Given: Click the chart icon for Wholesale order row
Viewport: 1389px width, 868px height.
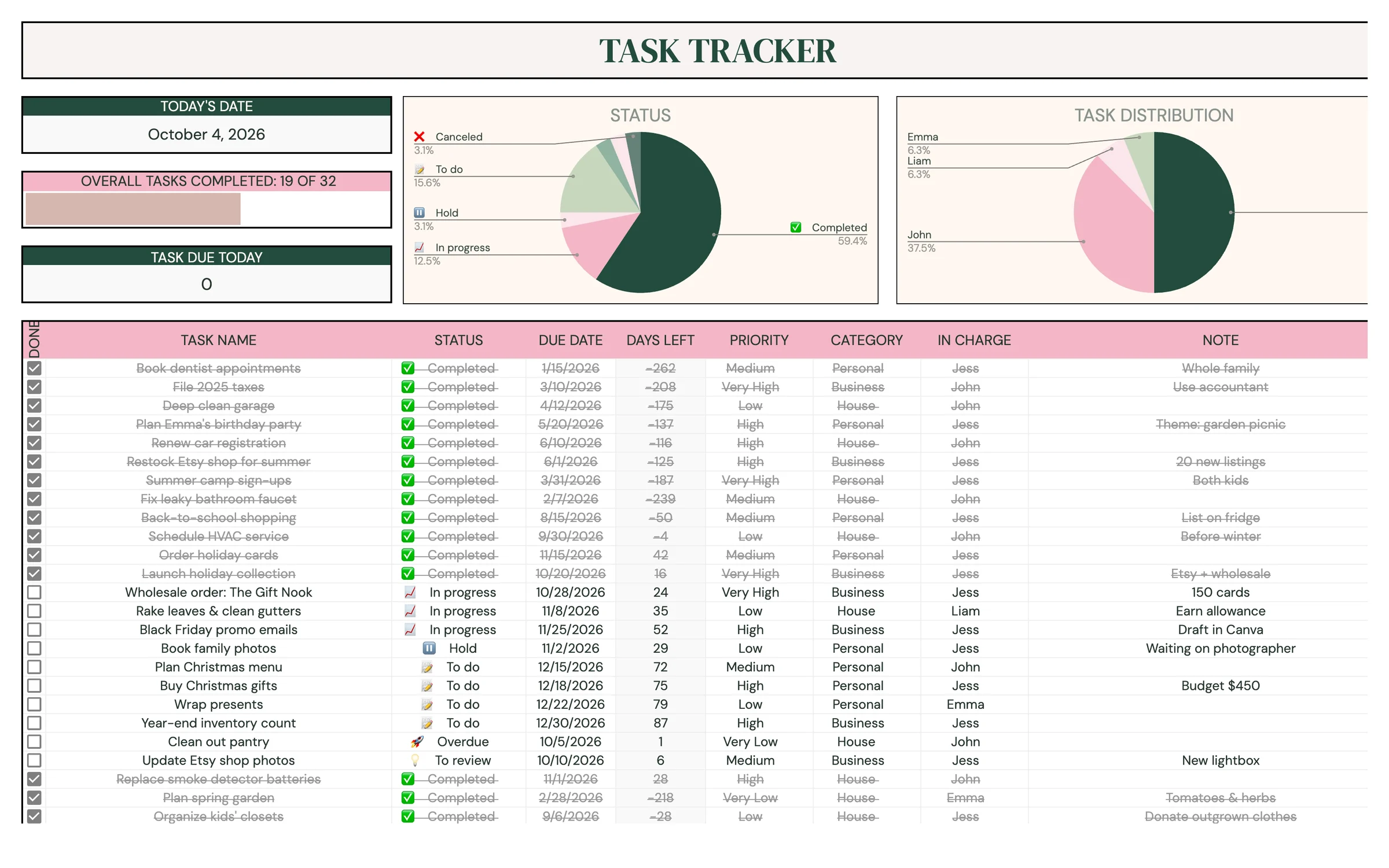Looking at the screenshot, I should click(x=410, y=592).
